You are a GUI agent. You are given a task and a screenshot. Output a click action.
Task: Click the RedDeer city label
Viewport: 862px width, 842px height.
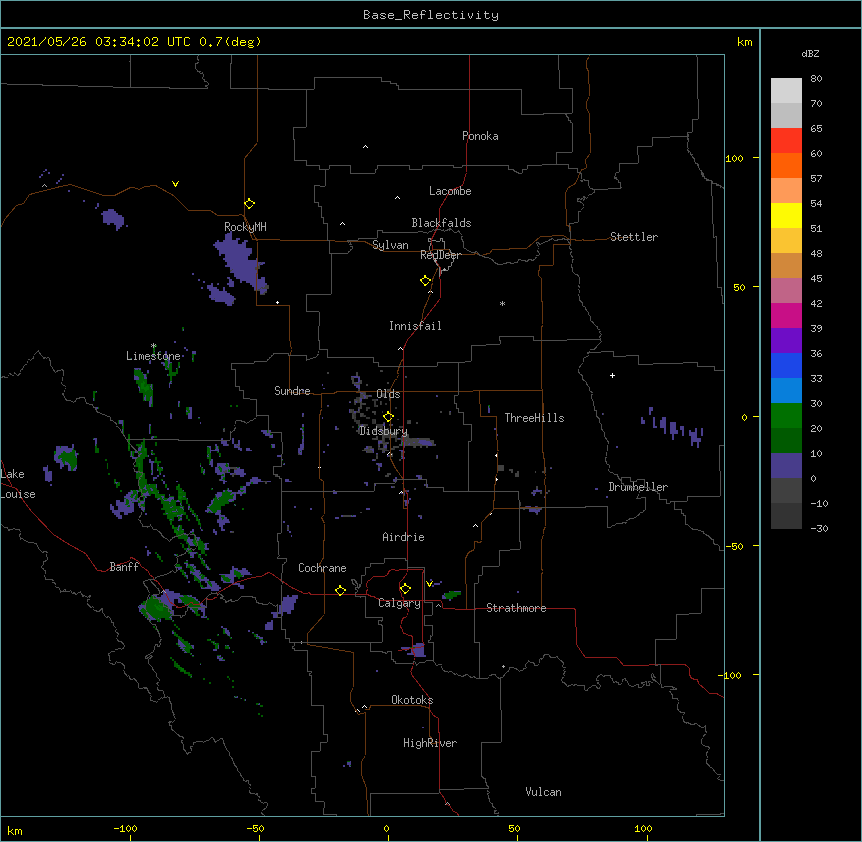click(440, 255)
